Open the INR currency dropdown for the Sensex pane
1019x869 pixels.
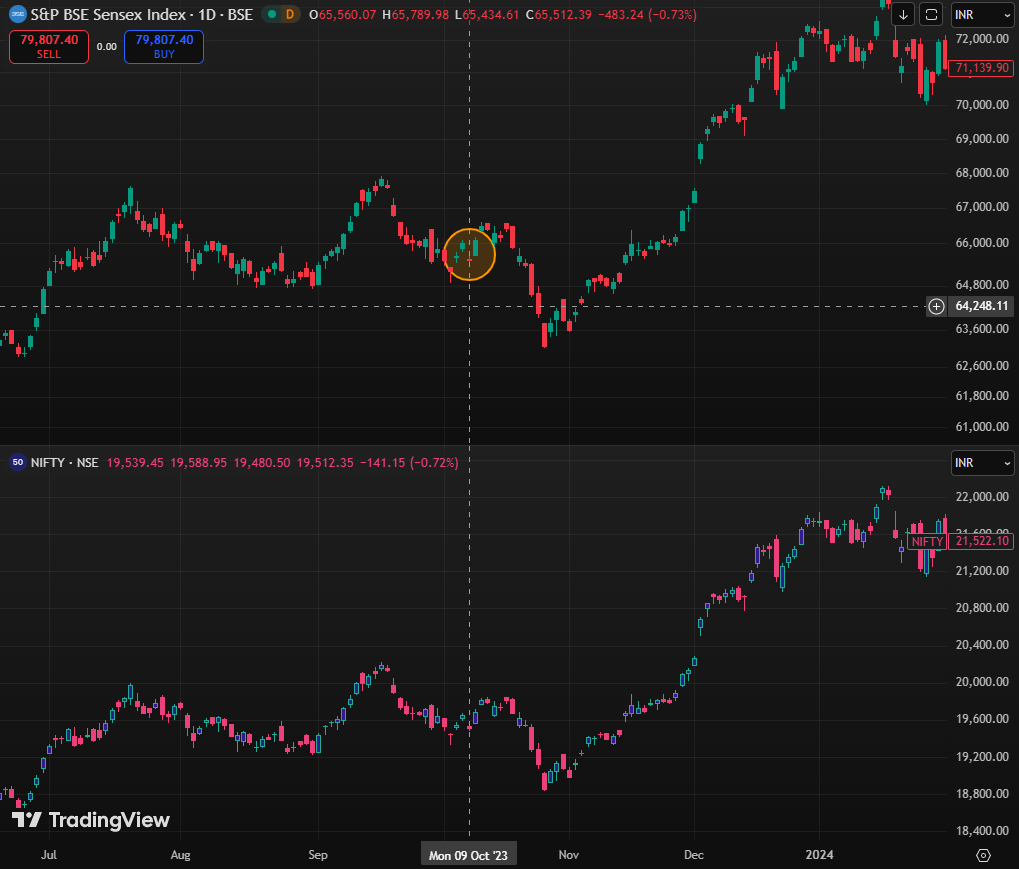click(981, 14)
